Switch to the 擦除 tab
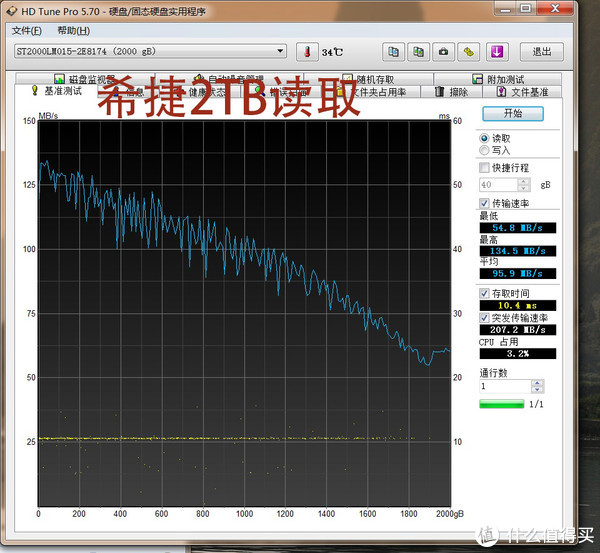Image resolution: width=600 pixels, height=553 pixels. (452, 92)
